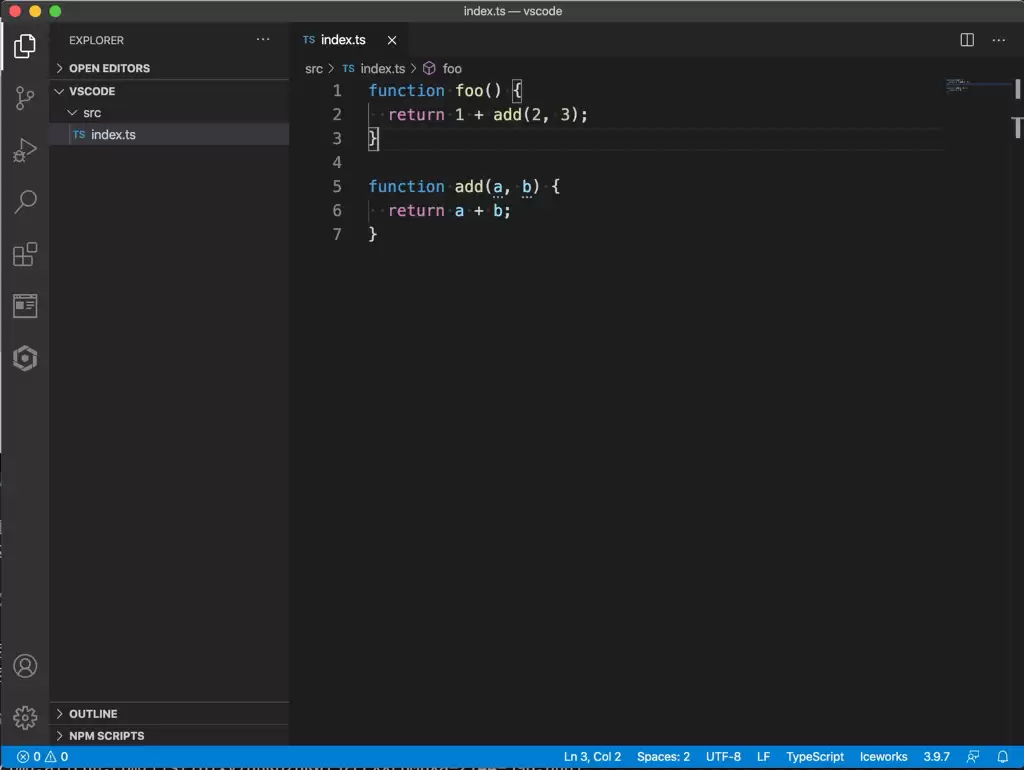1024x770 pixels.
Task: Select the index.ts editor tab
Action: click(349, 40)
